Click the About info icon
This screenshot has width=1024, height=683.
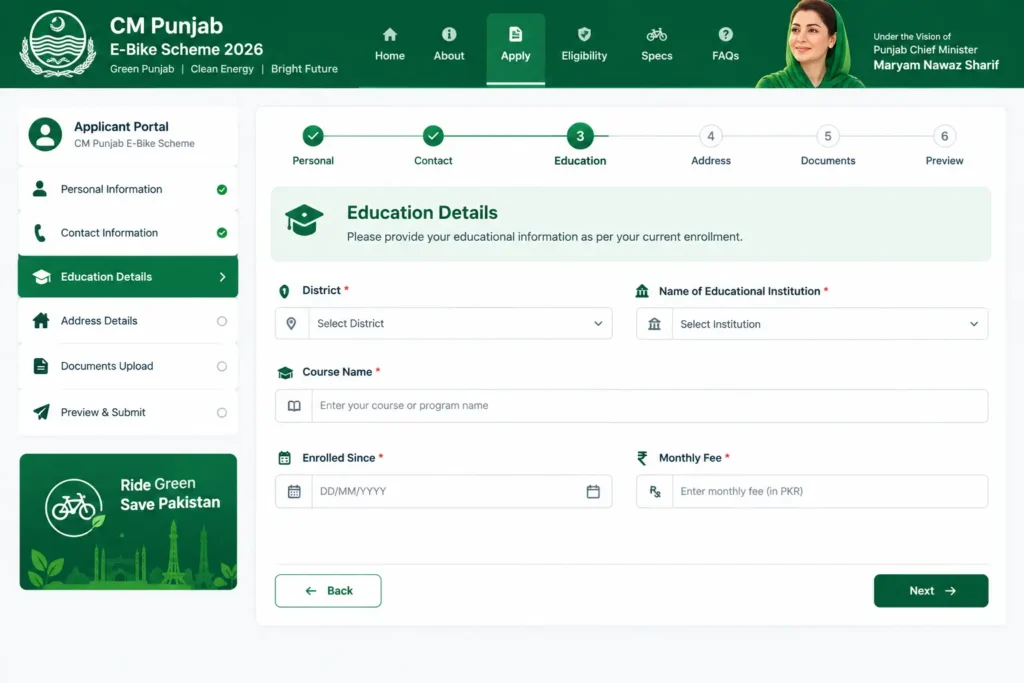[449, 35]
